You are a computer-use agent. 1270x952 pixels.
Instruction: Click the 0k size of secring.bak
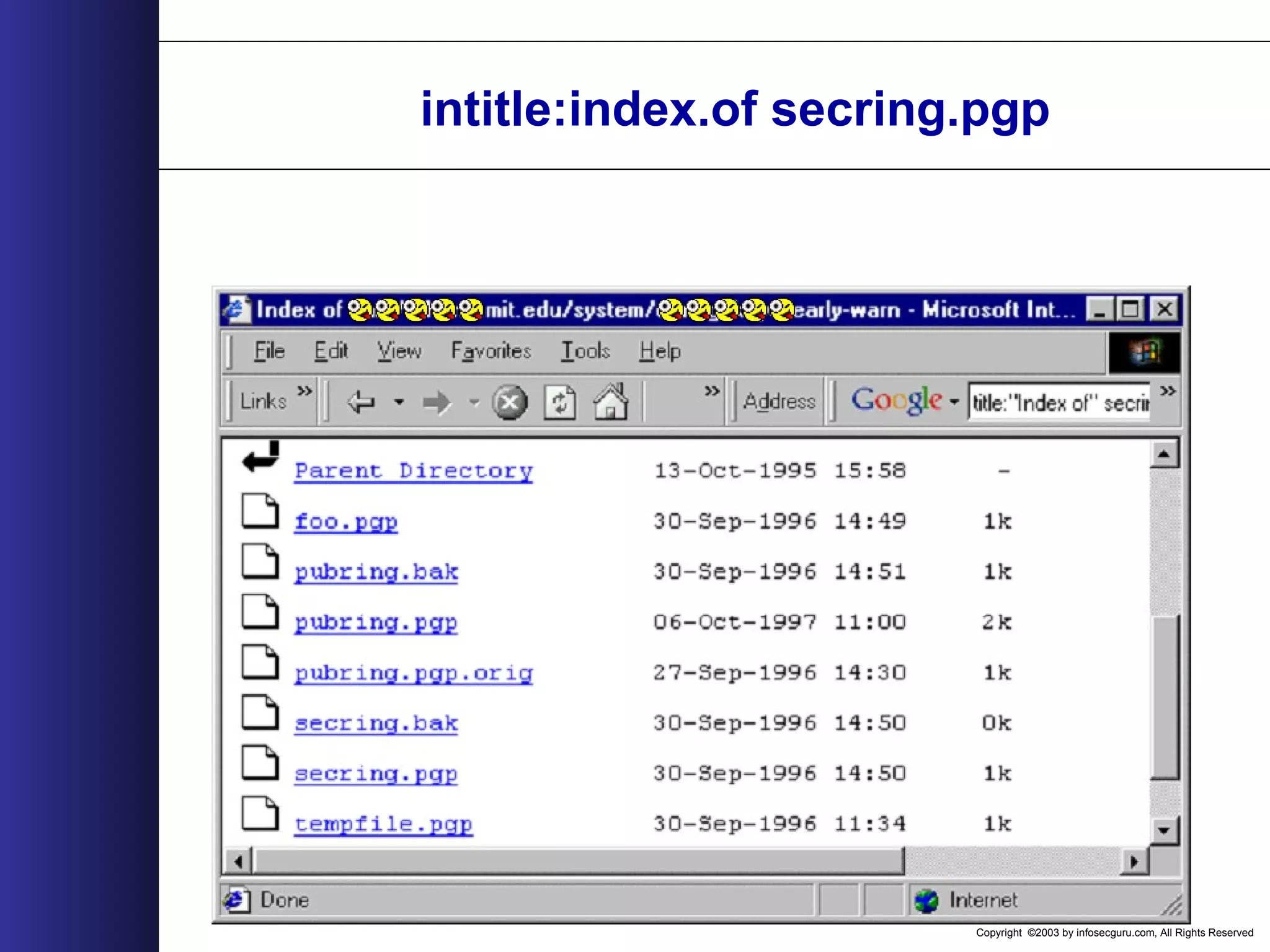point(997,723)
